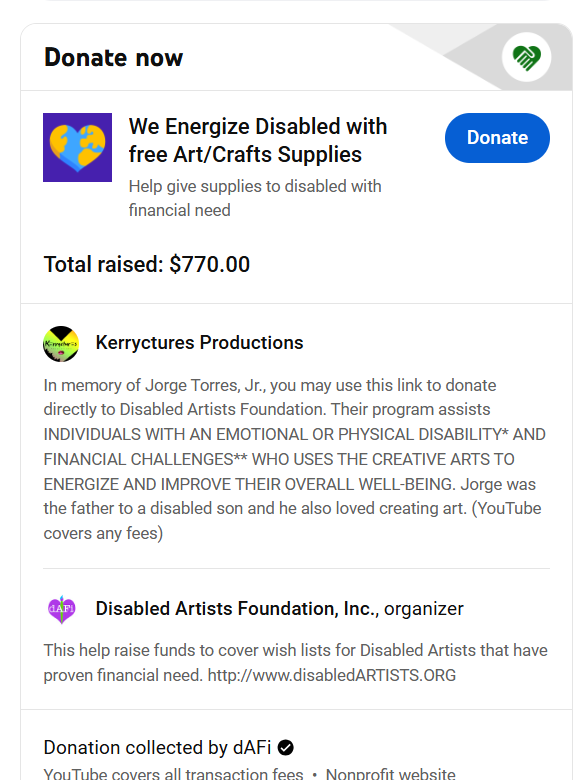This screenshot has height=780, width=587.
Task: Click Donation collected by dAFi text
Action: coord(157,747)
